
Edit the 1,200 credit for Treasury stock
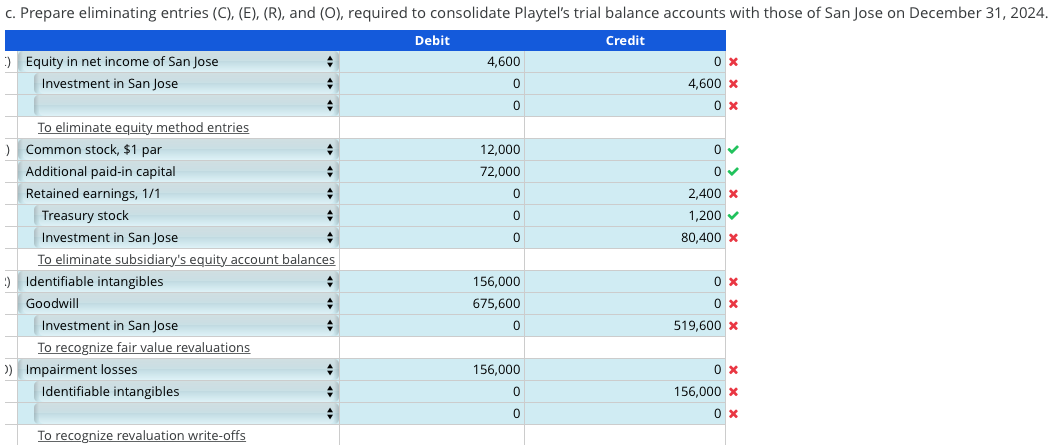(x=625, y=216)
